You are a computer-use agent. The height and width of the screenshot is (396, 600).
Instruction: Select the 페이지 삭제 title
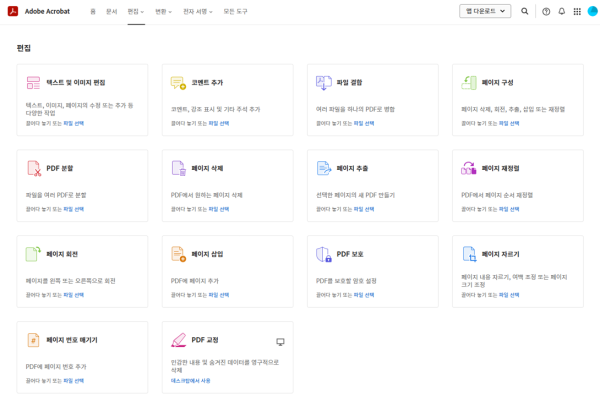tap(207, 168)
